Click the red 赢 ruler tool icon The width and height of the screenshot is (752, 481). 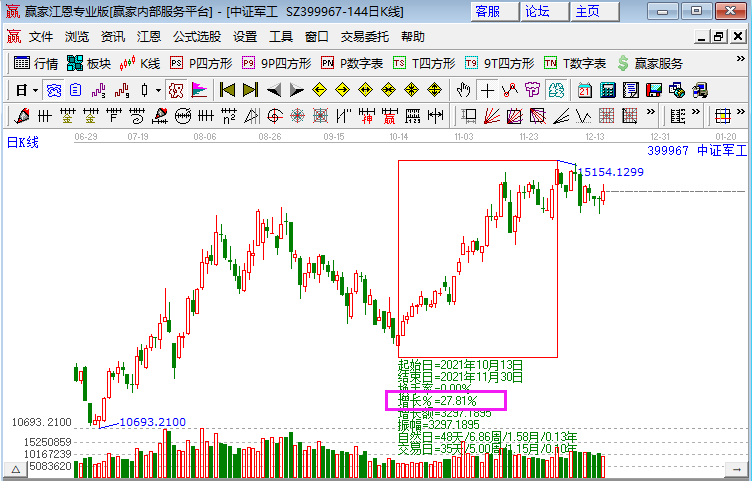click(389, 116)
